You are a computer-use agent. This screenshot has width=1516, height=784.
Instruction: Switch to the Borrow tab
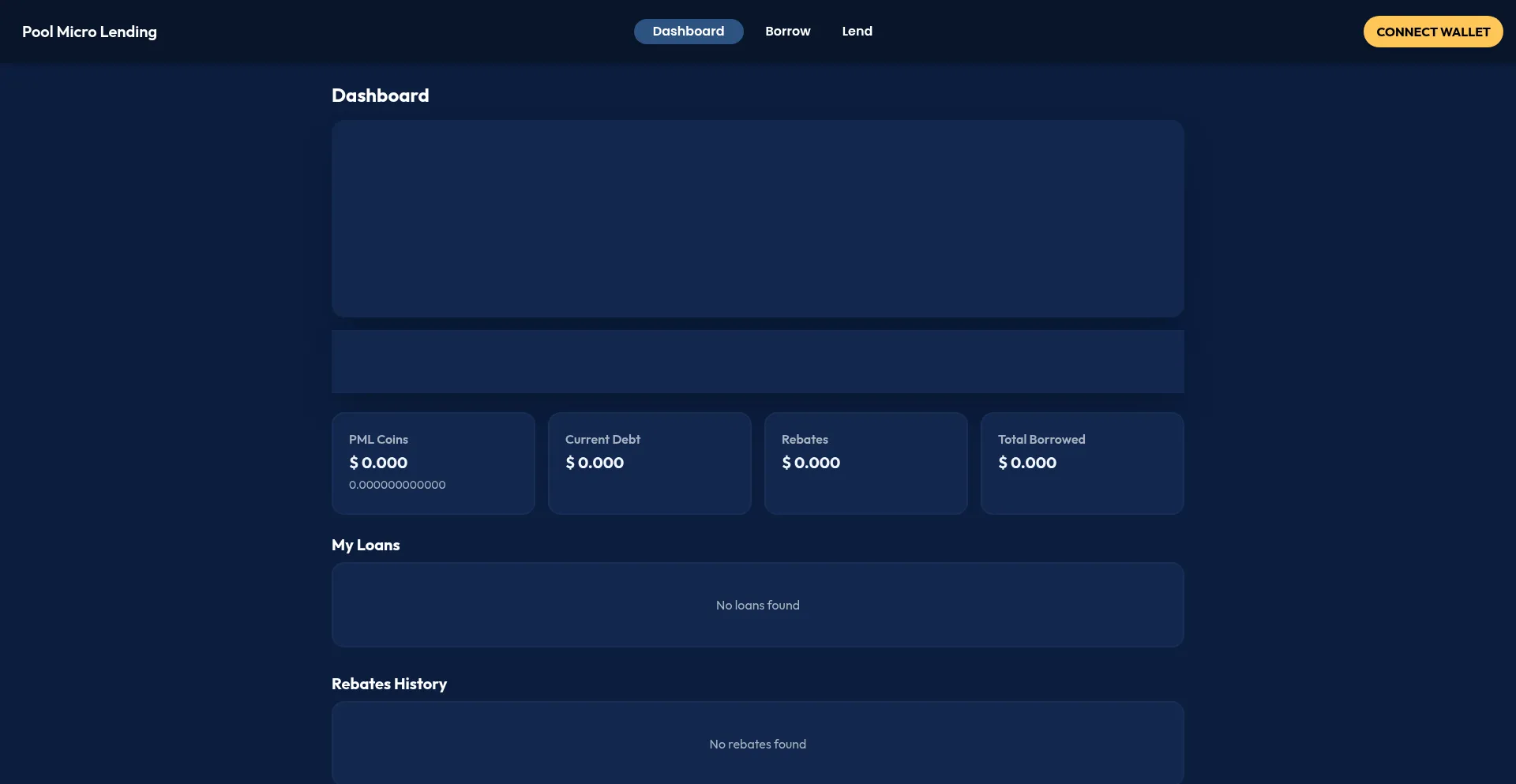coord(787,32)
